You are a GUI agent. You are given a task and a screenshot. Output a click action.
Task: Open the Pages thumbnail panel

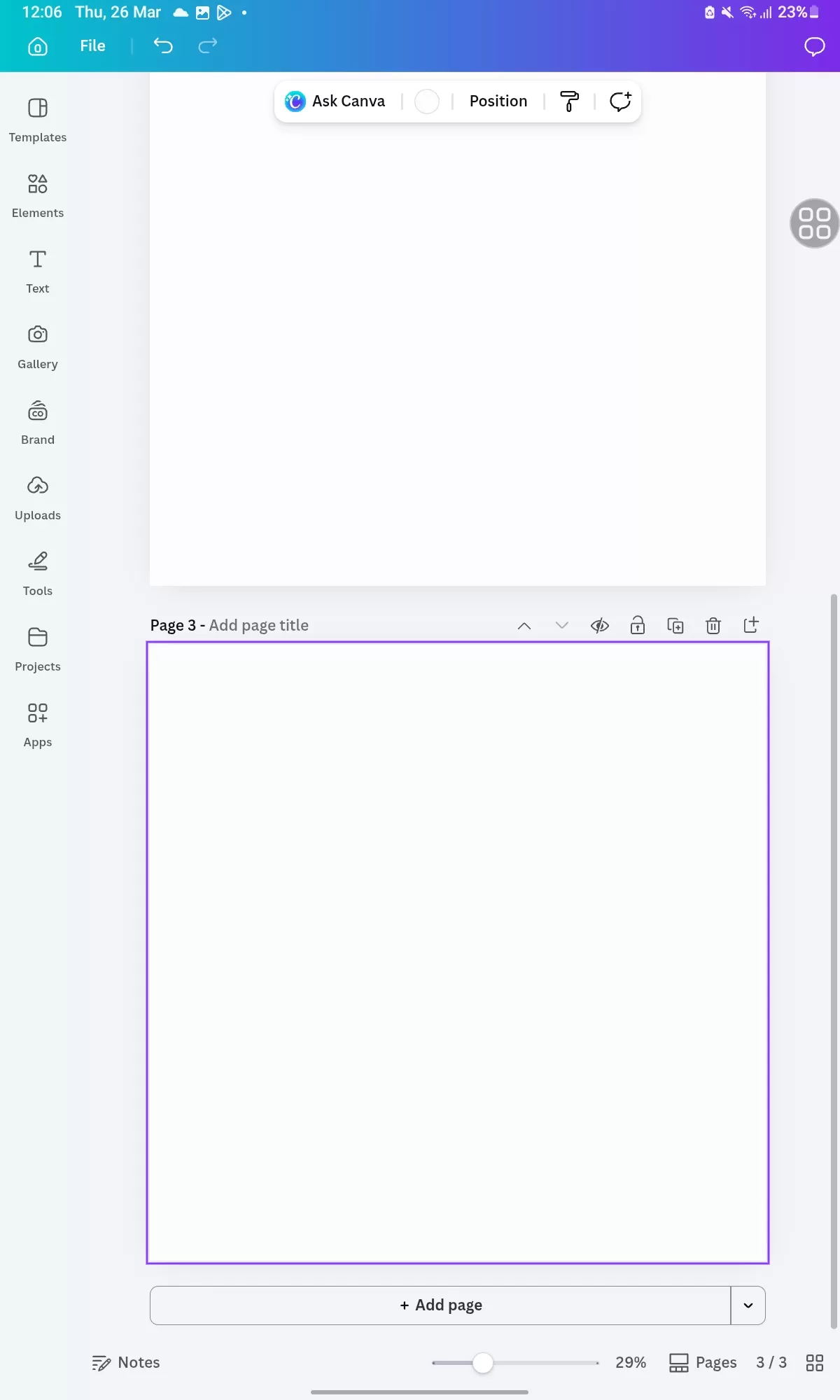703,1362
